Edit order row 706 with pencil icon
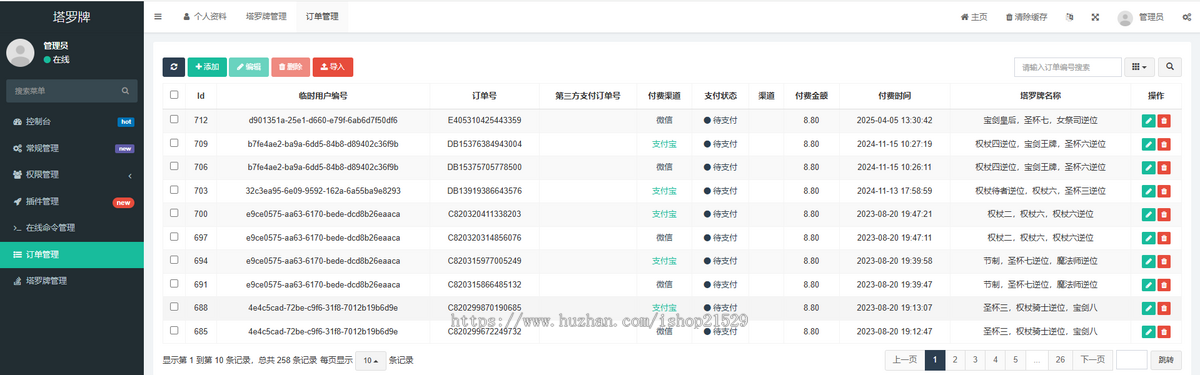This screenshot has width=1200, height=375. click(x=1148, y=167)
